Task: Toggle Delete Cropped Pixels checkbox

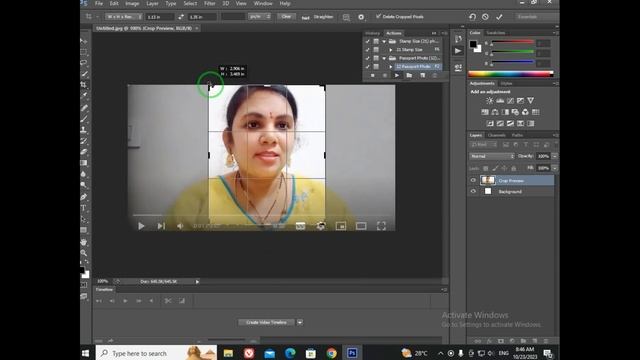Action: click(x=378, y=16)
